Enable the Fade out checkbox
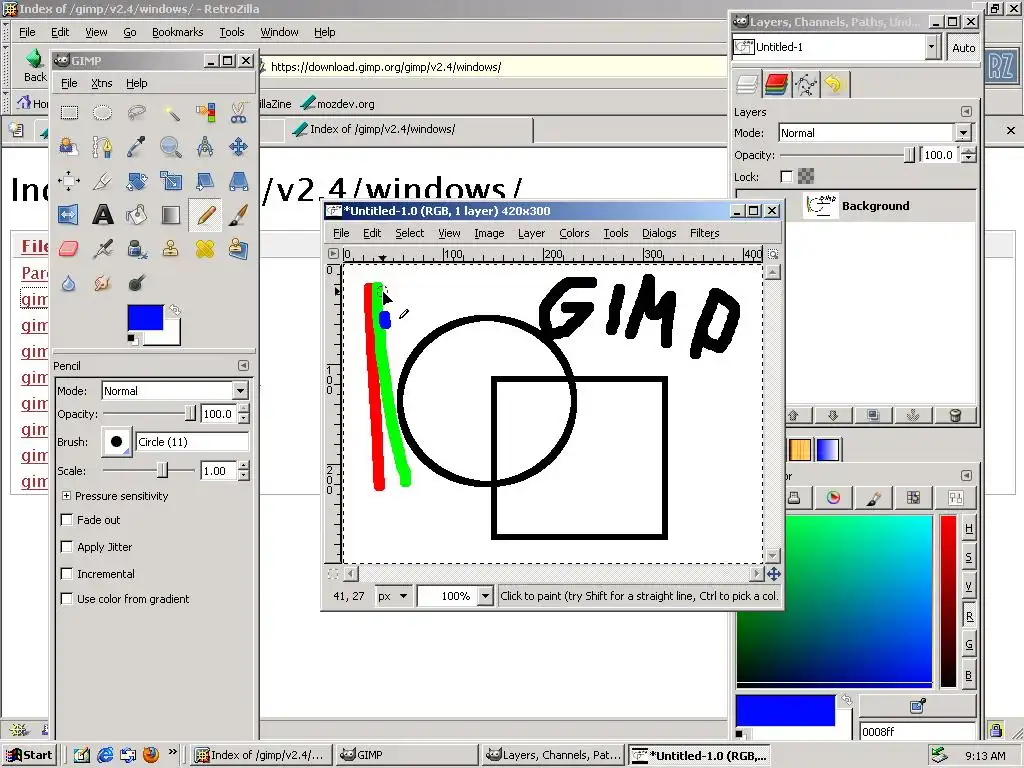The width and height of the screenshot is (1024, 768). (x=67, y=520)
